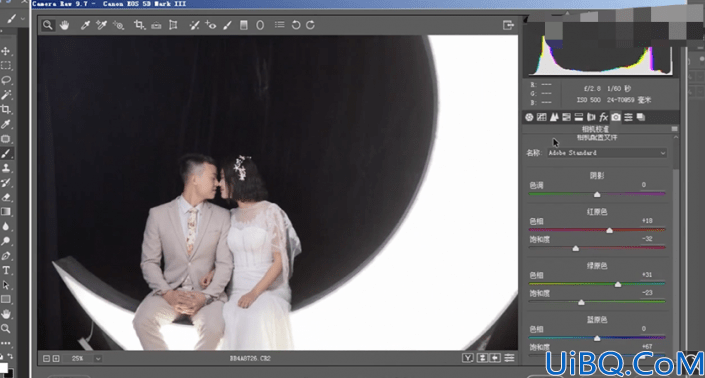Swap before and after settings
The height and width of the screenshot is (378, 705).
click(482, 358)
